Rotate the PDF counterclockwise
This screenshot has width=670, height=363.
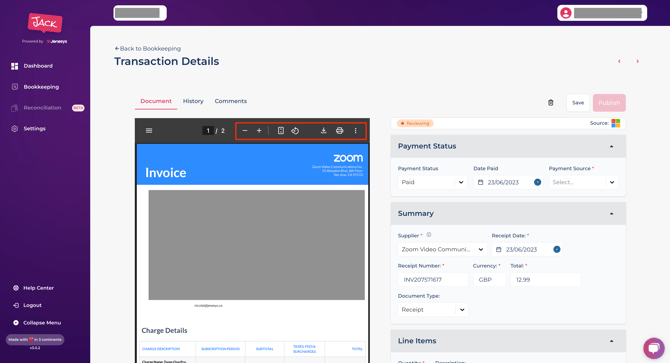295,131
